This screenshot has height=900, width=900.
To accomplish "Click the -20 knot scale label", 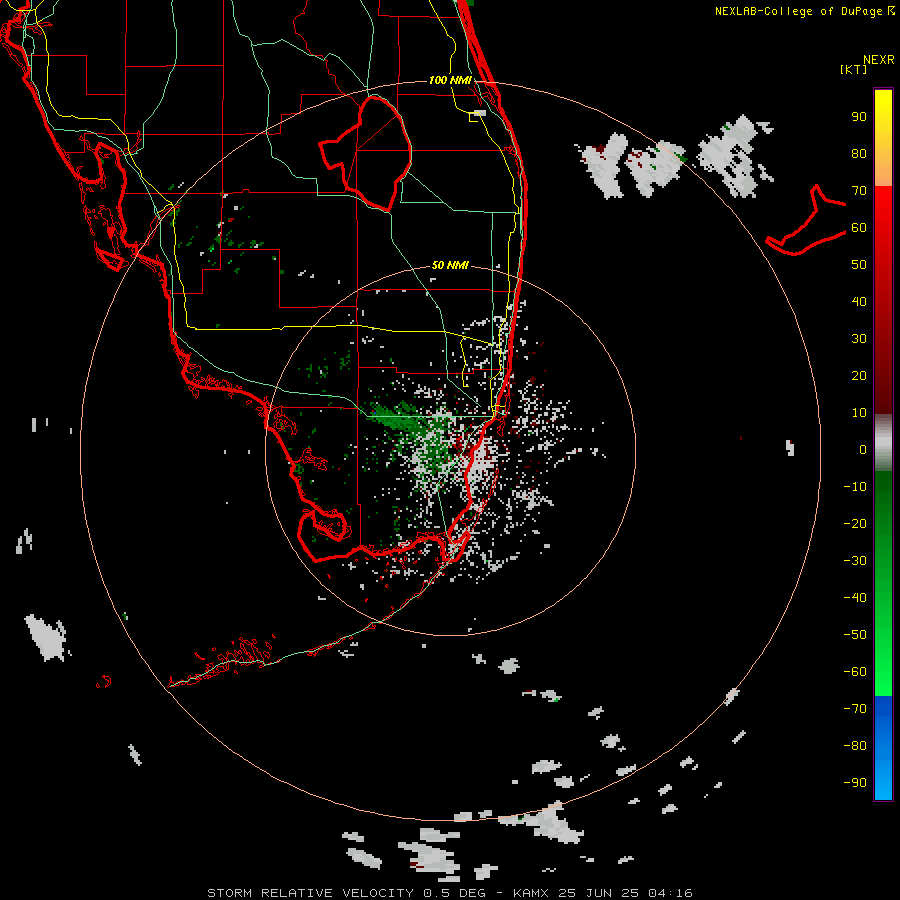I will (x=855, y=523).
